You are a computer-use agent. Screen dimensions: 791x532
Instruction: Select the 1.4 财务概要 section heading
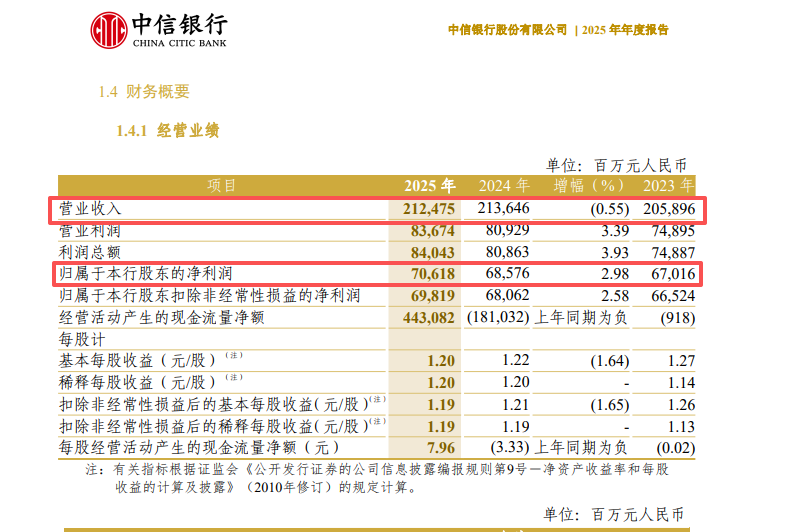pyautogui.click(x=144, y=92)
